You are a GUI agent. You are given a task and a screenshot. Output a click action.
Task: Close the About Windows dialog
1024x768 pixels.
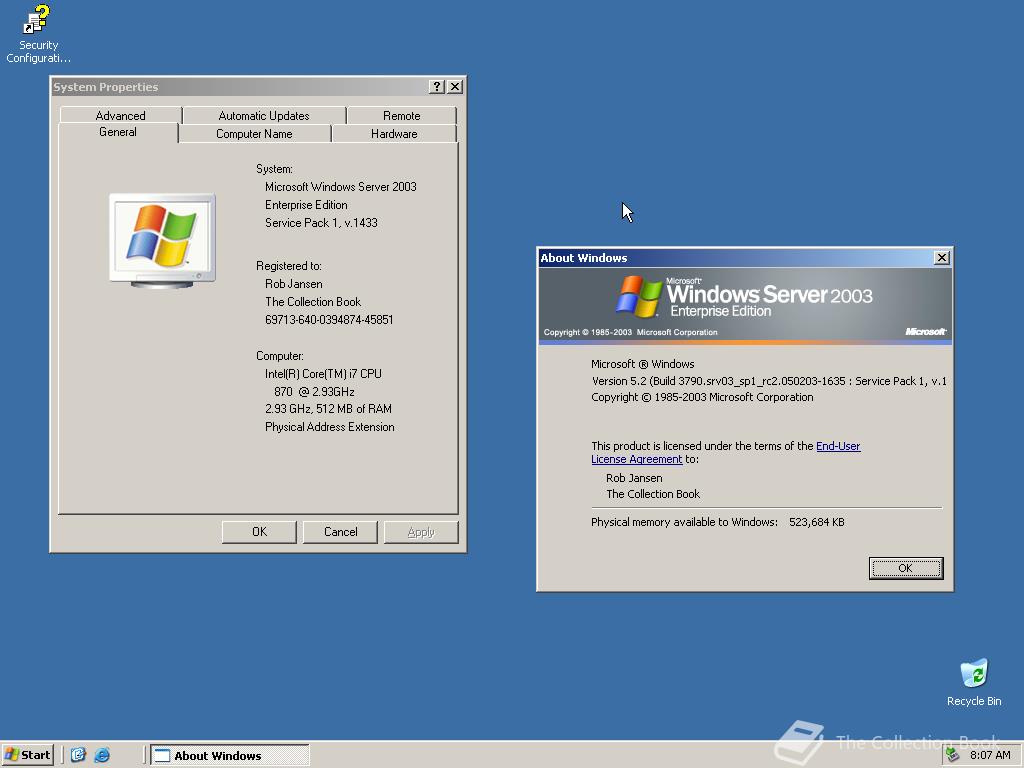[x=942, y=257]
